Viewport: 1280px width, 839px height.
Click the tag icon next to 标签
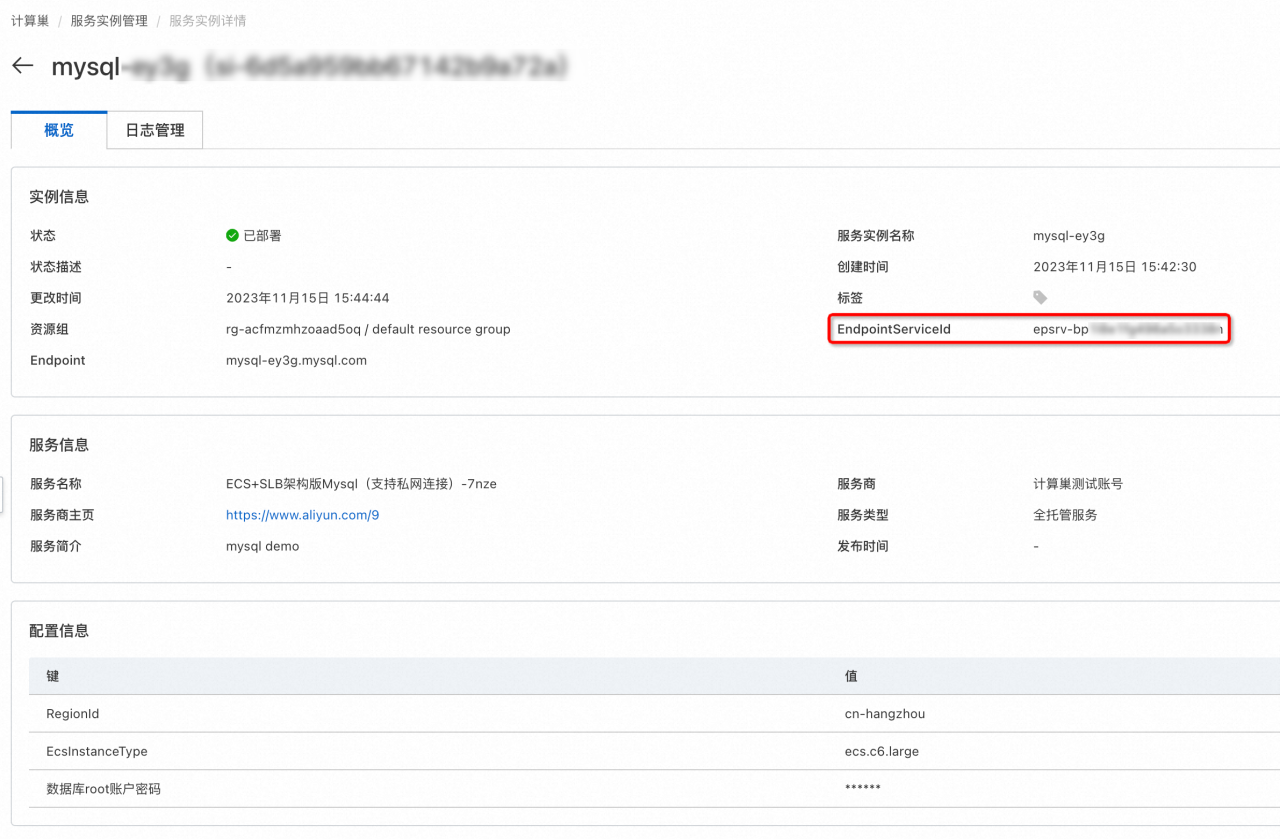(1040, 298)
